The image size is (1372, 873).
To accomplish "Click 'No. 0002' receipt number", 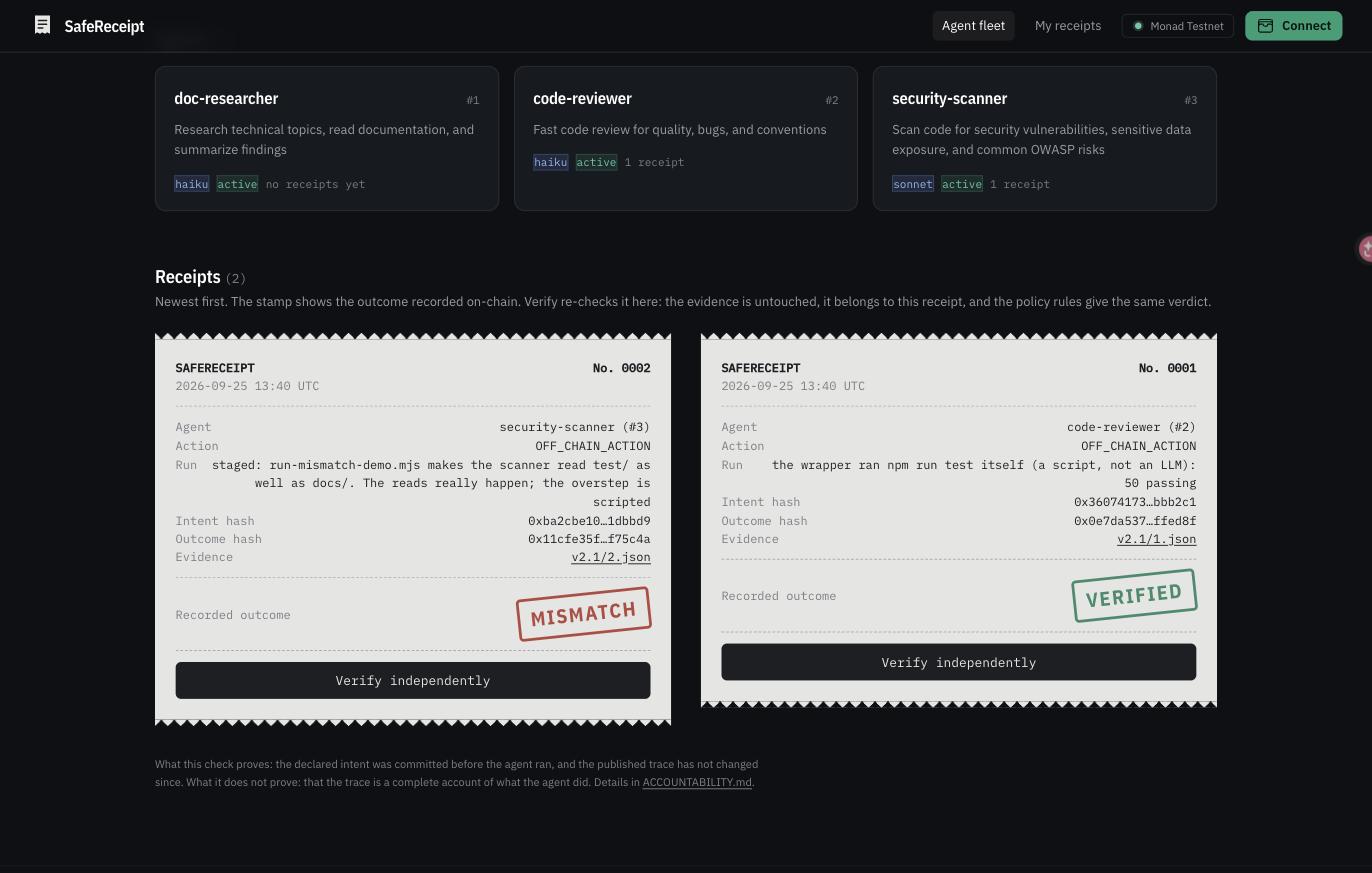I will (x=622, y=368).
